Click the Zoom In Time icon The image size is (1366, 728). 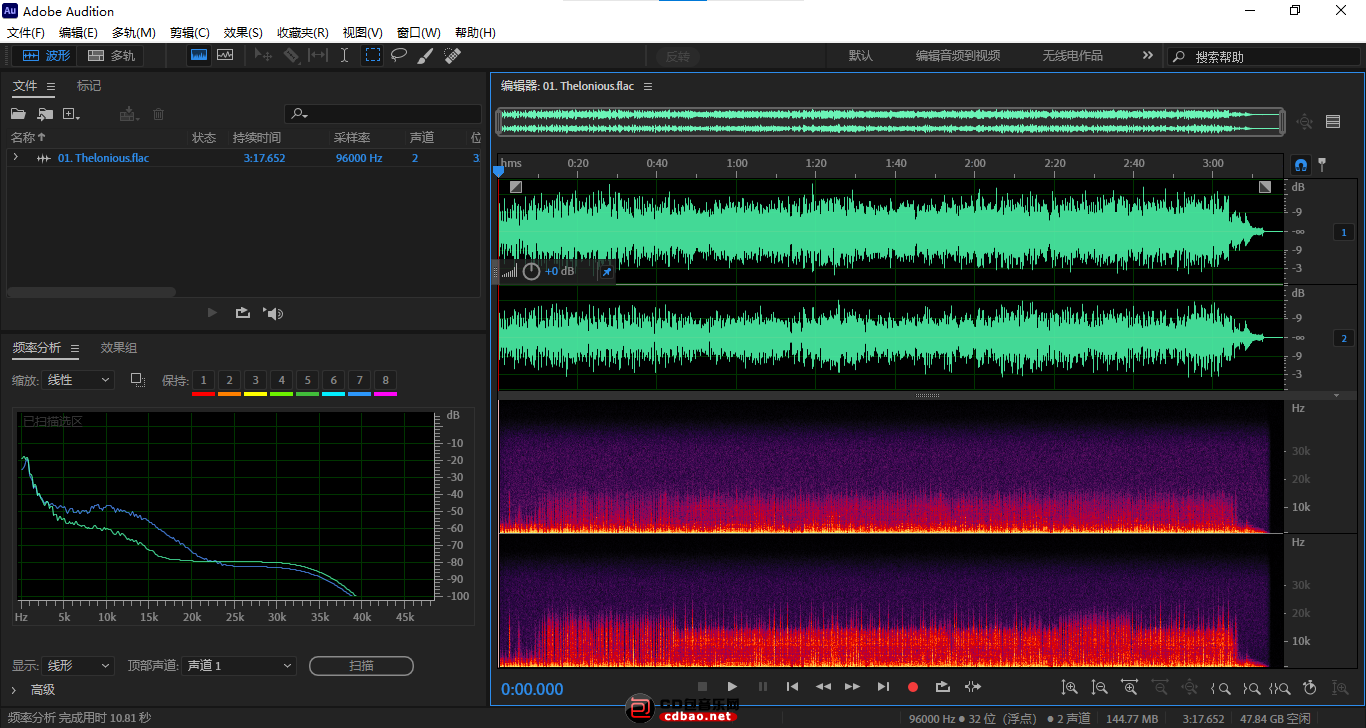pos(1130,688)
